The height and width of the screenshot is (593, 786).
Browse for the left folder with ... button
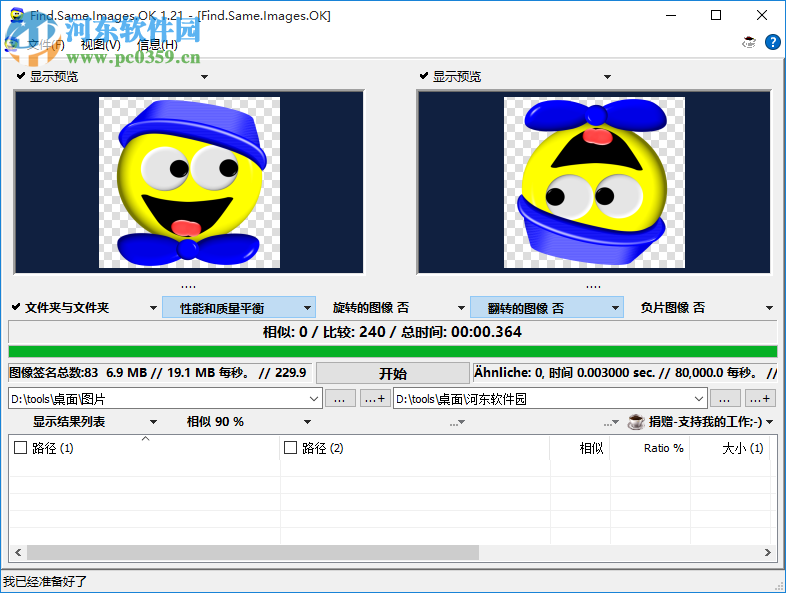coord(340,399)
